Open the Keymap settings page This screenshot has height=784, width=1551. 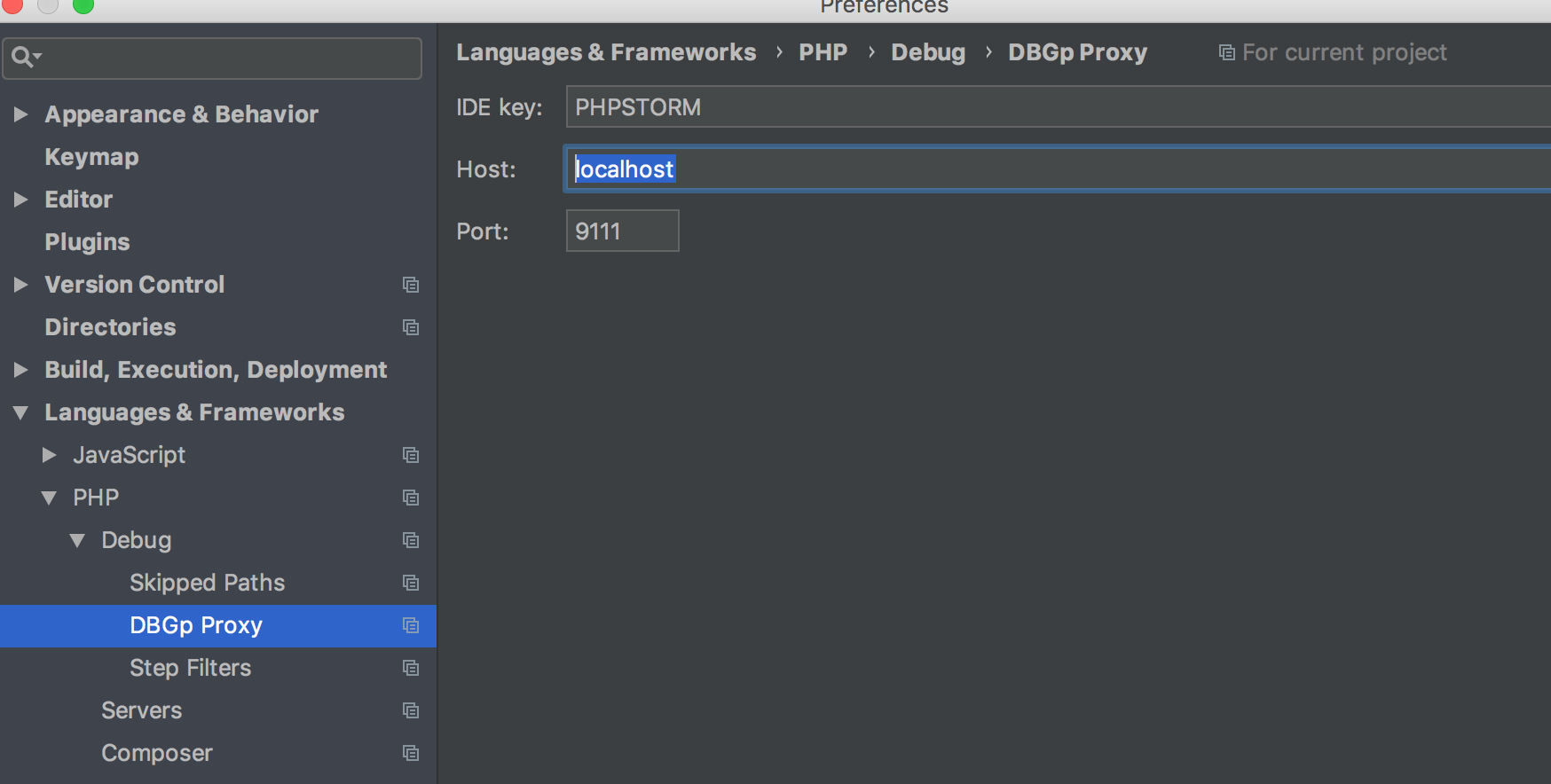[x=91, y=157]
